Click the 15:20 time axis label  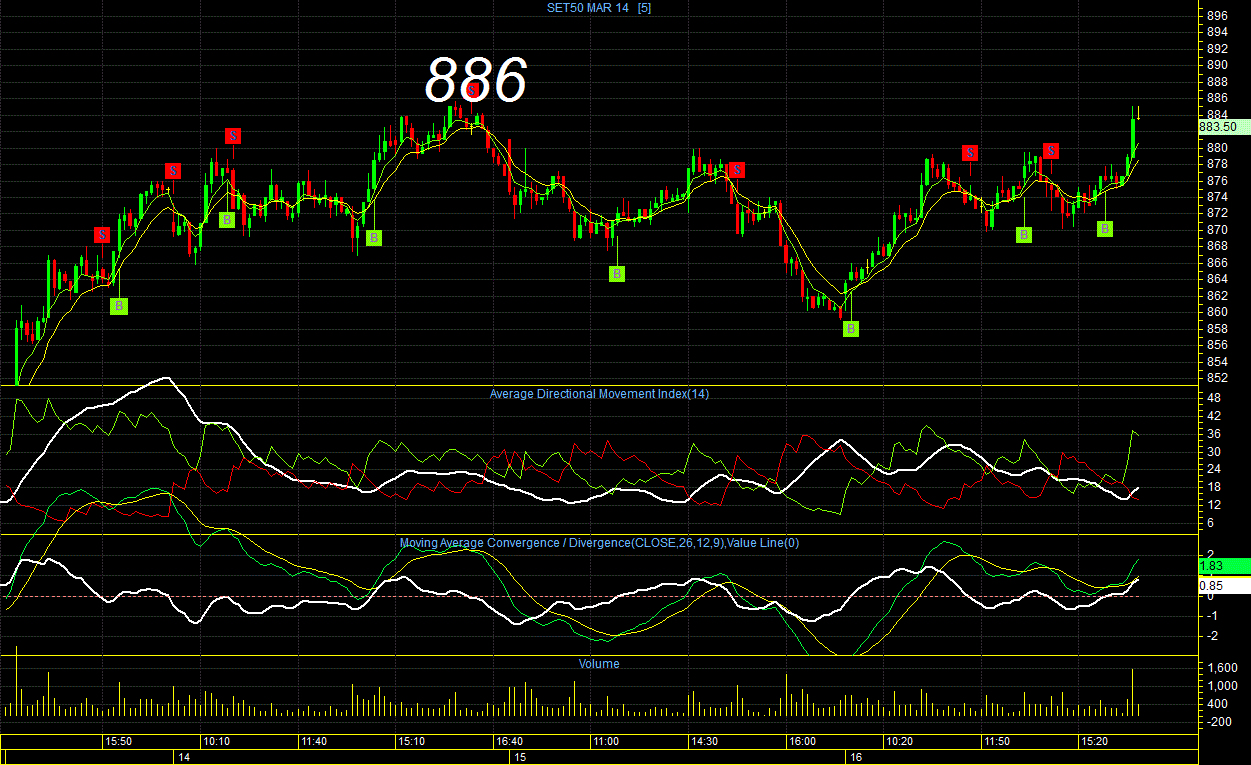1094,742
